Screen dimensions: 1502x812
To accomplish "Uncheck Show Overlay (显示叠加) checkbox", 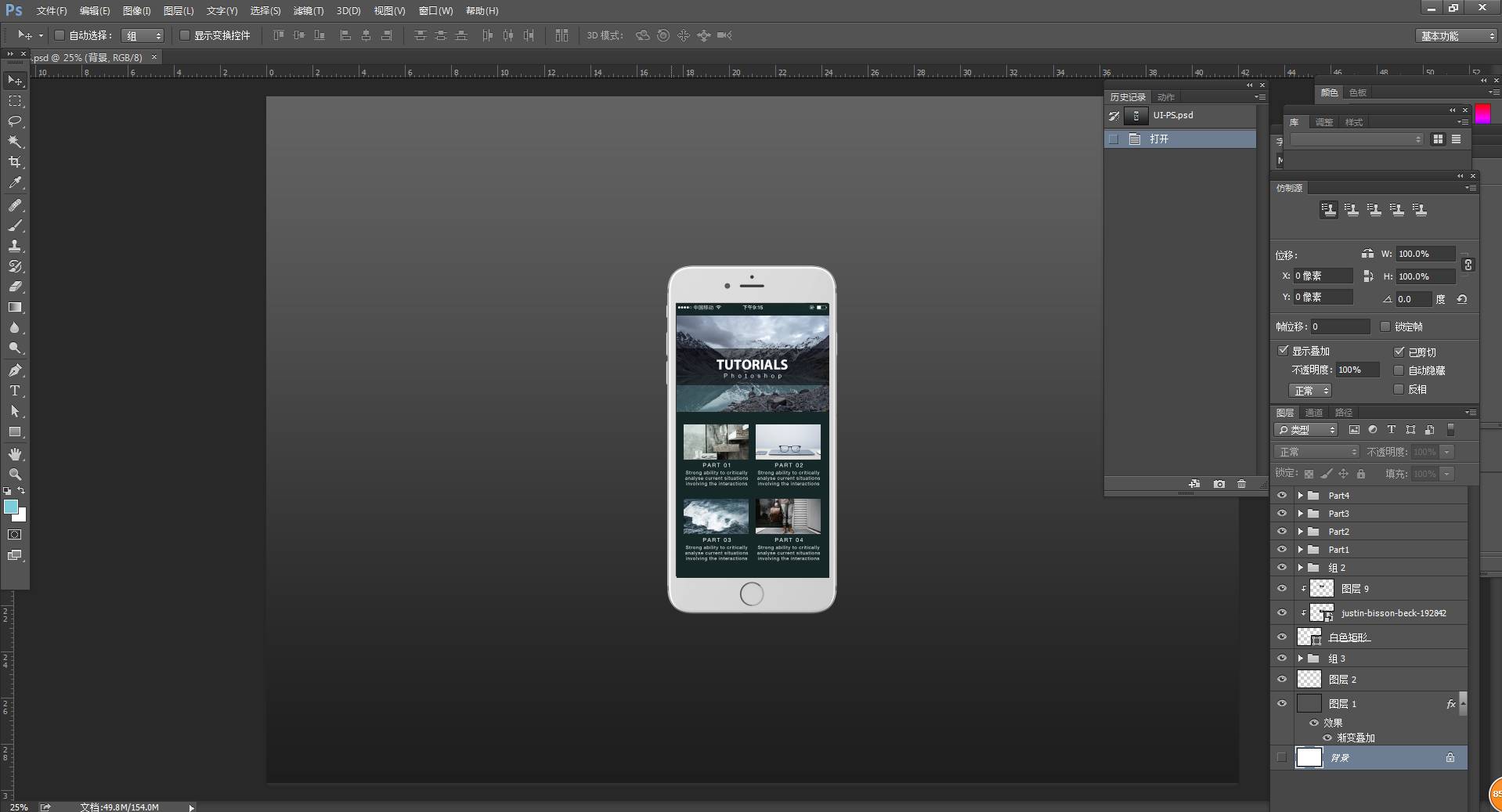I will point(1283,351).
